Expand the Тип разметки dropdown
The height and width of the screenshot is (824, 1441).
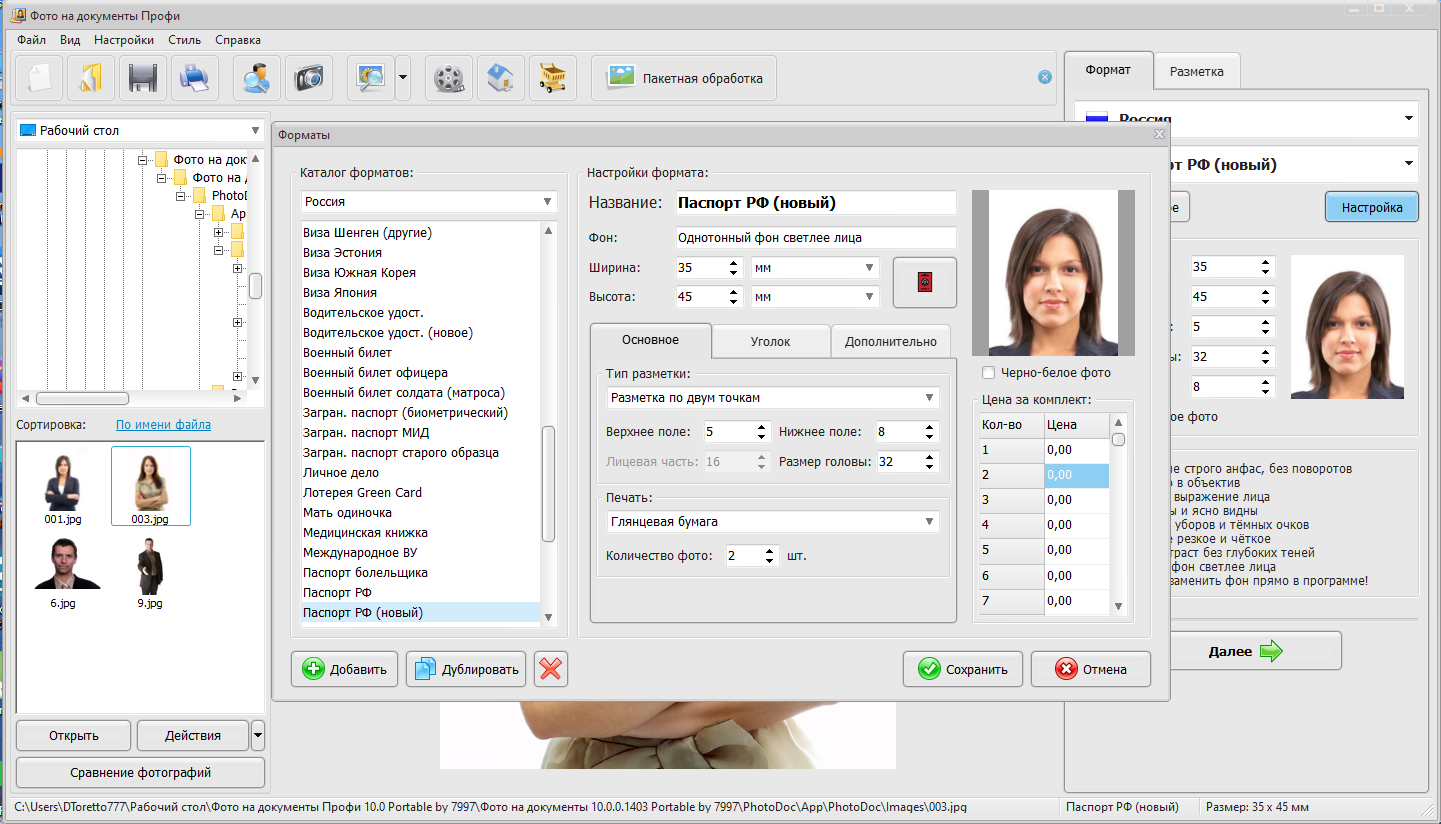pyautogui.click(x=772, y=398)
